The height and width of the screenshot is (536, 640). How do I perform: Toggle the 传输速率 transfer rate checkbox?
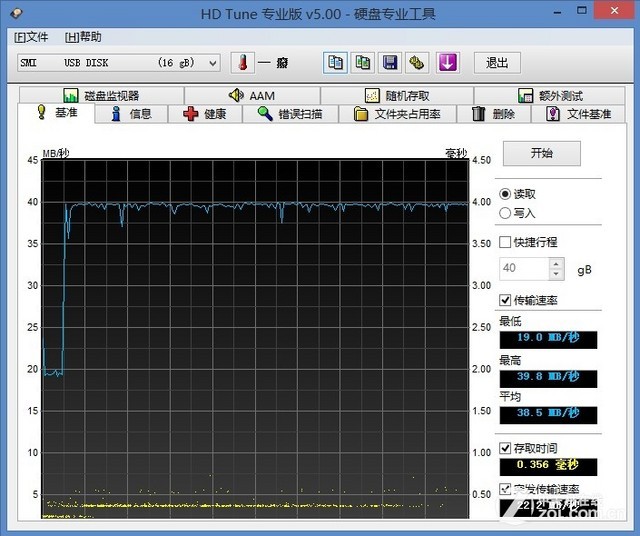click(505, 300)
